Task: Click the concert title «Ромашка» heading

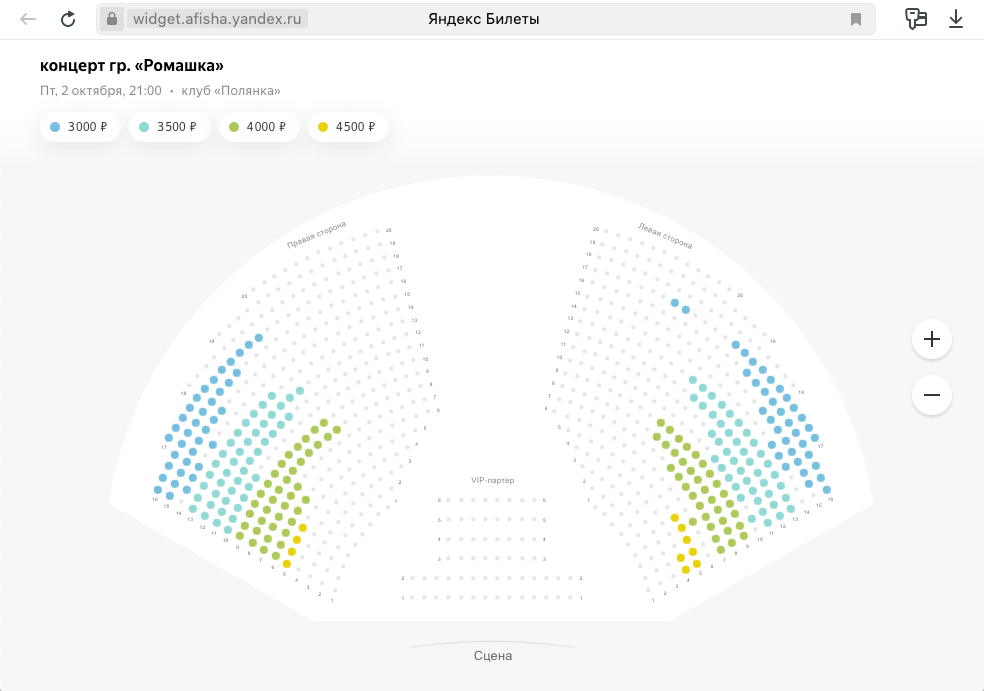Action: (x=132, y=66)
